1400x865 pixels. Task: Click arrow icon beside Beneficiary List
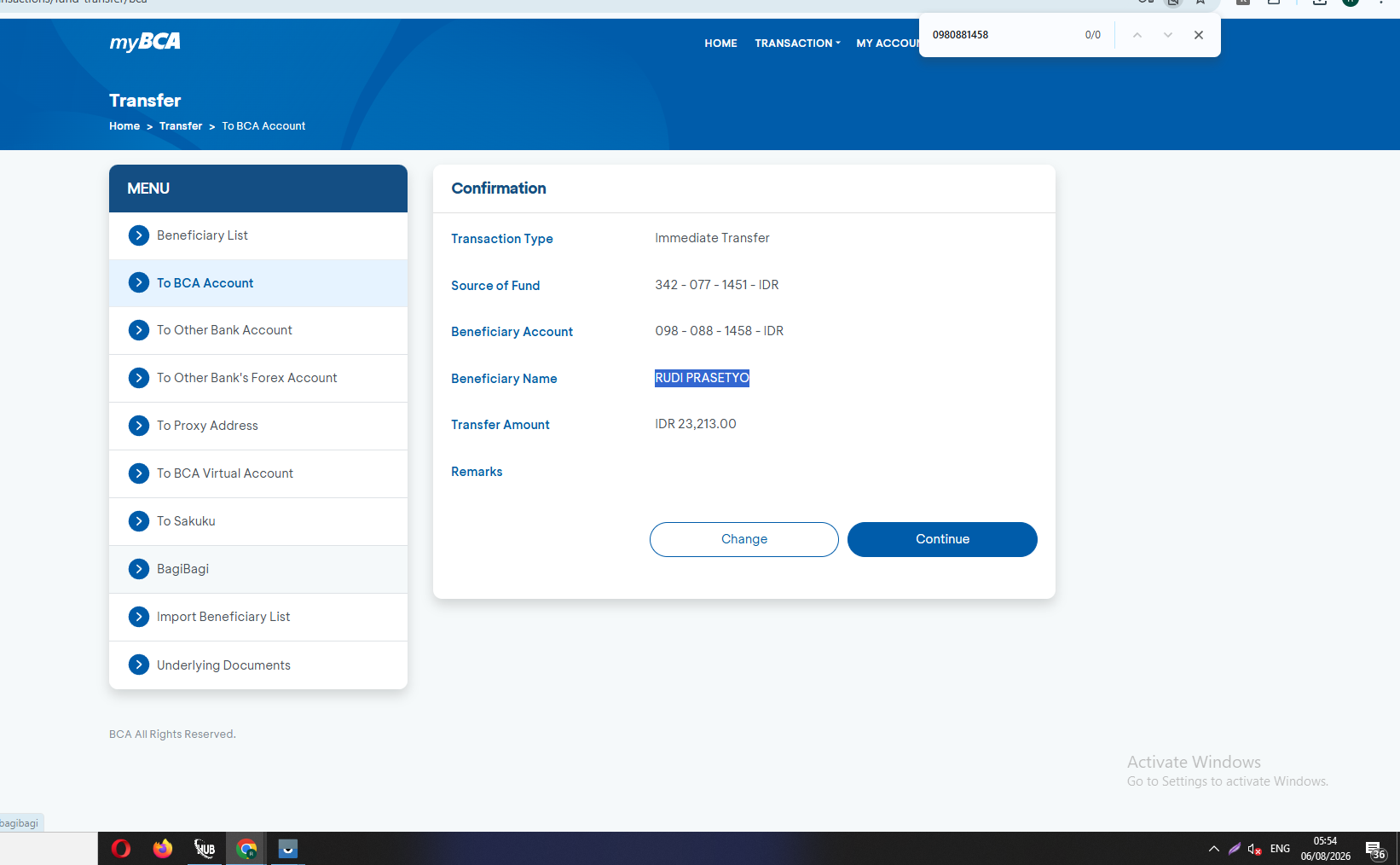click(x=139, y=235)
